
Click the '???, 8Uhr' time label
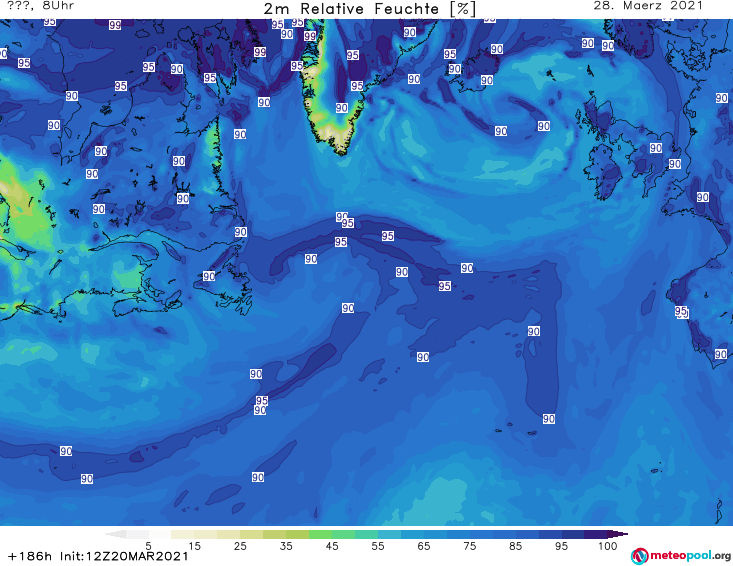[40, 6]
